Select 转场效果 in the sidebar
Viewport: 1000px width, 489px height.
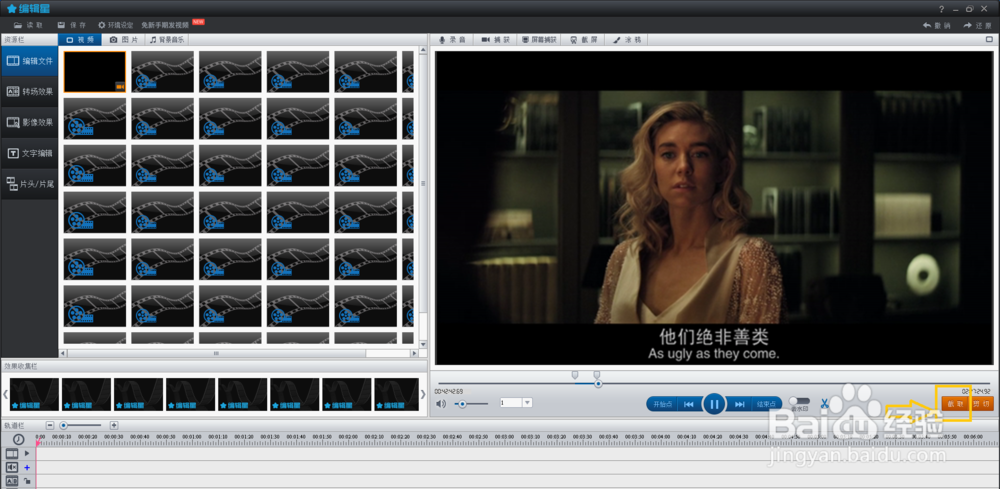(29, 91)
